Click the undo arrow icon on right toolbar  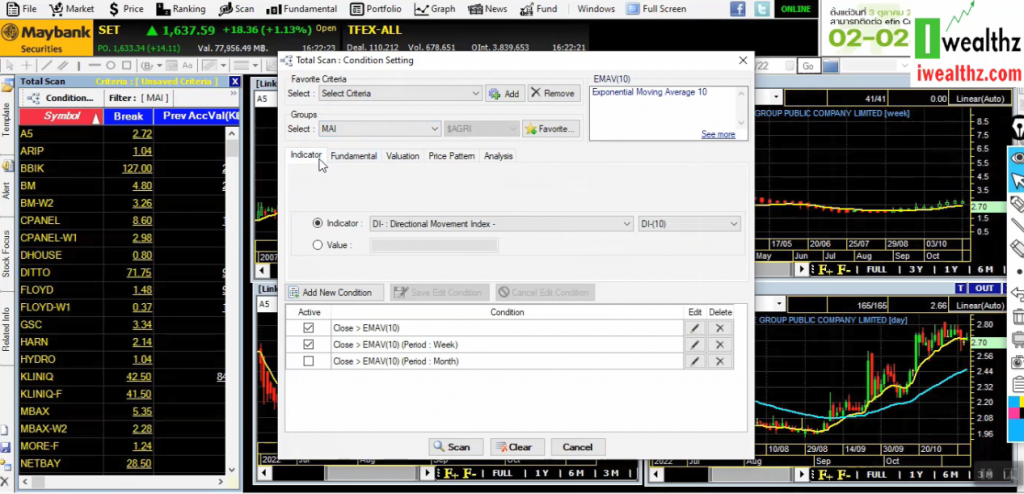[x=1017, y=294]
